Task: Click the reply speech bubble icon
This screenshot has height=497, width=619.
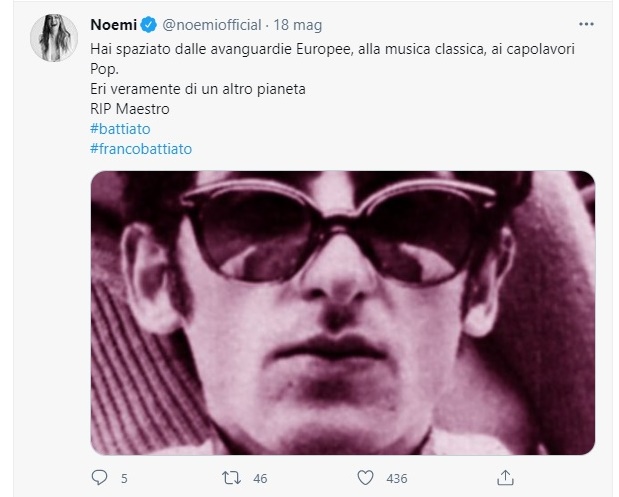Action: [99, 478]
